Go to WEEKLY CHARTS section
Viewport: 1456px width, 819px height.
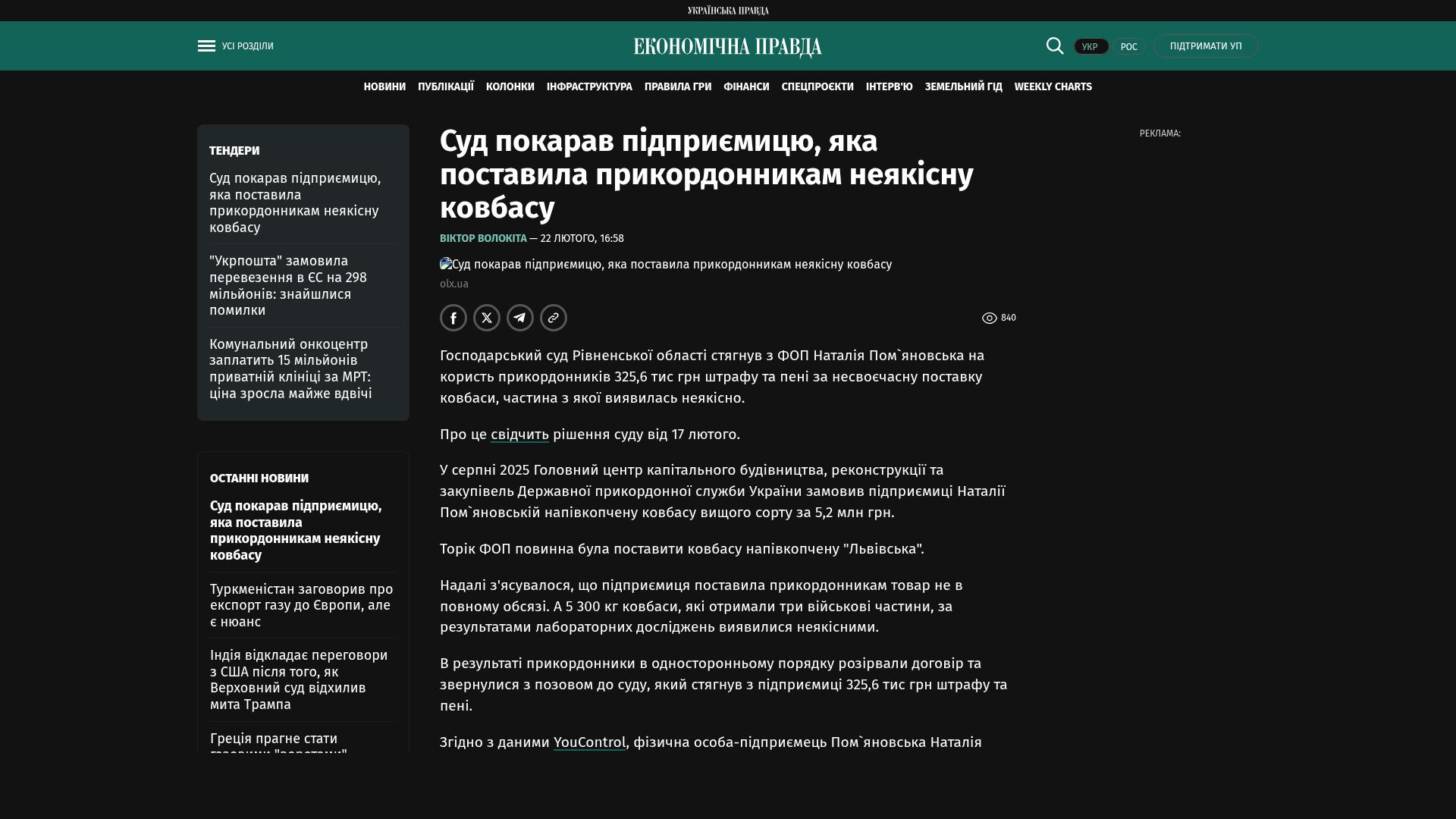point(1053,87)
